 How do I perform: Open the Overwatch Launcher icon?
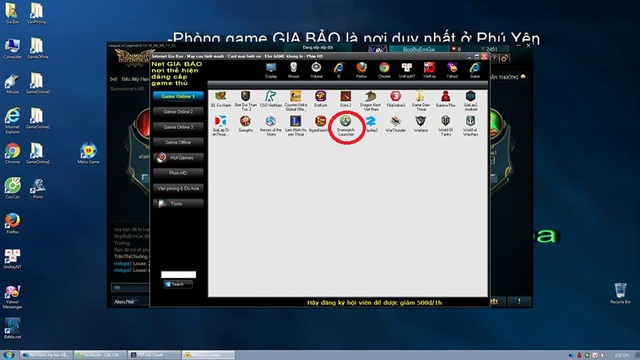click(x=346, y=126)
